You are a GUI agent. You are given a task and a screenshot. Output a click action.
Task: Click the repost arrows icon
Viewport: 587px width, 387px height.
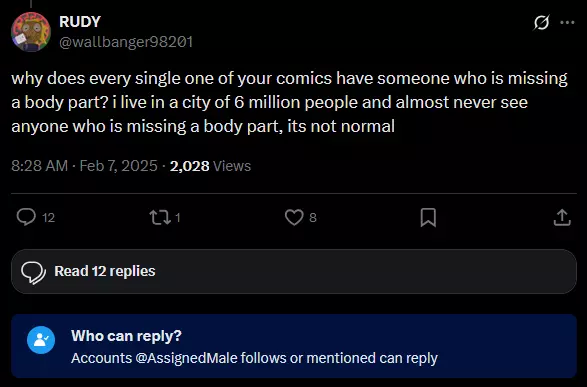pos(160,217)
